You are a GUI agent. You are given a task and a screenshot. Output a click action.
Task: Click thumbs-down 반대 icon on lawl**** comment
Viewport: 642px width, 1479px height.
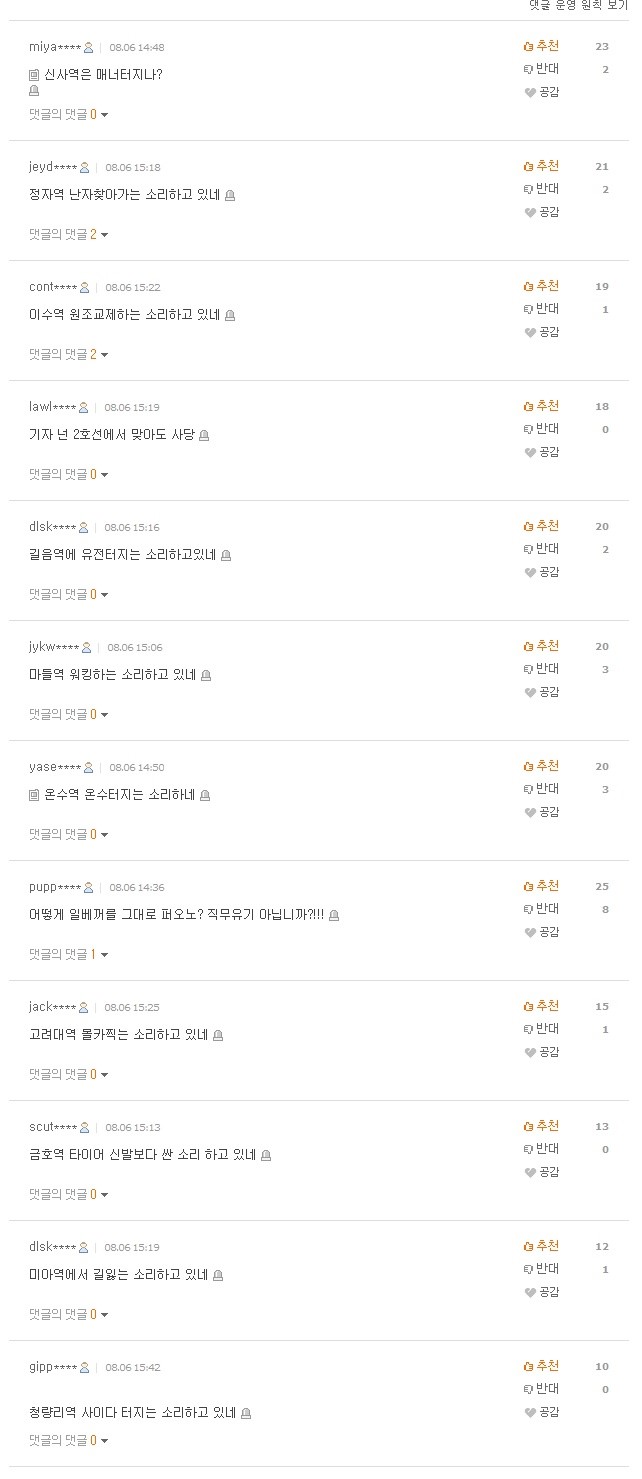pyautogui.click(x=528, y=429)
